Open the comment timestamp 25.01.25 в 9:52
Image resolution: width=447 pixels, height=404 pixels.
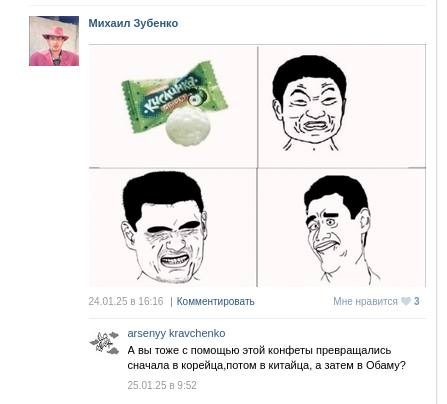[162, 385]
